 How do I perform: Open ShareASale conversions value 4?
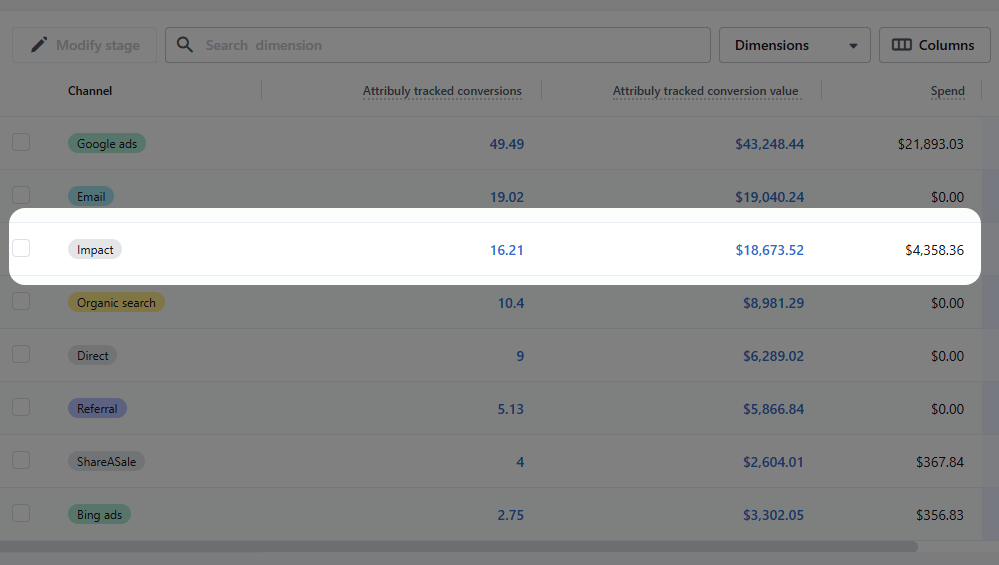pos(520,462)
